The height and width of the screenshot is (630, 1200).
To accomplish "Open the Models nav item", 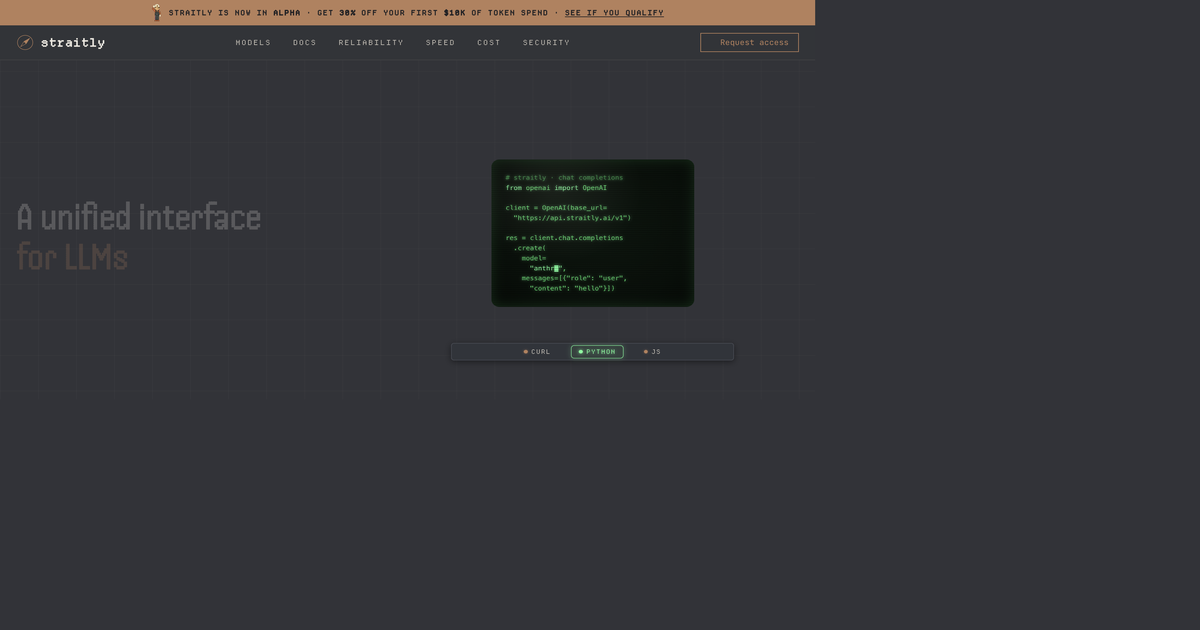I will [x=253, y=43].
